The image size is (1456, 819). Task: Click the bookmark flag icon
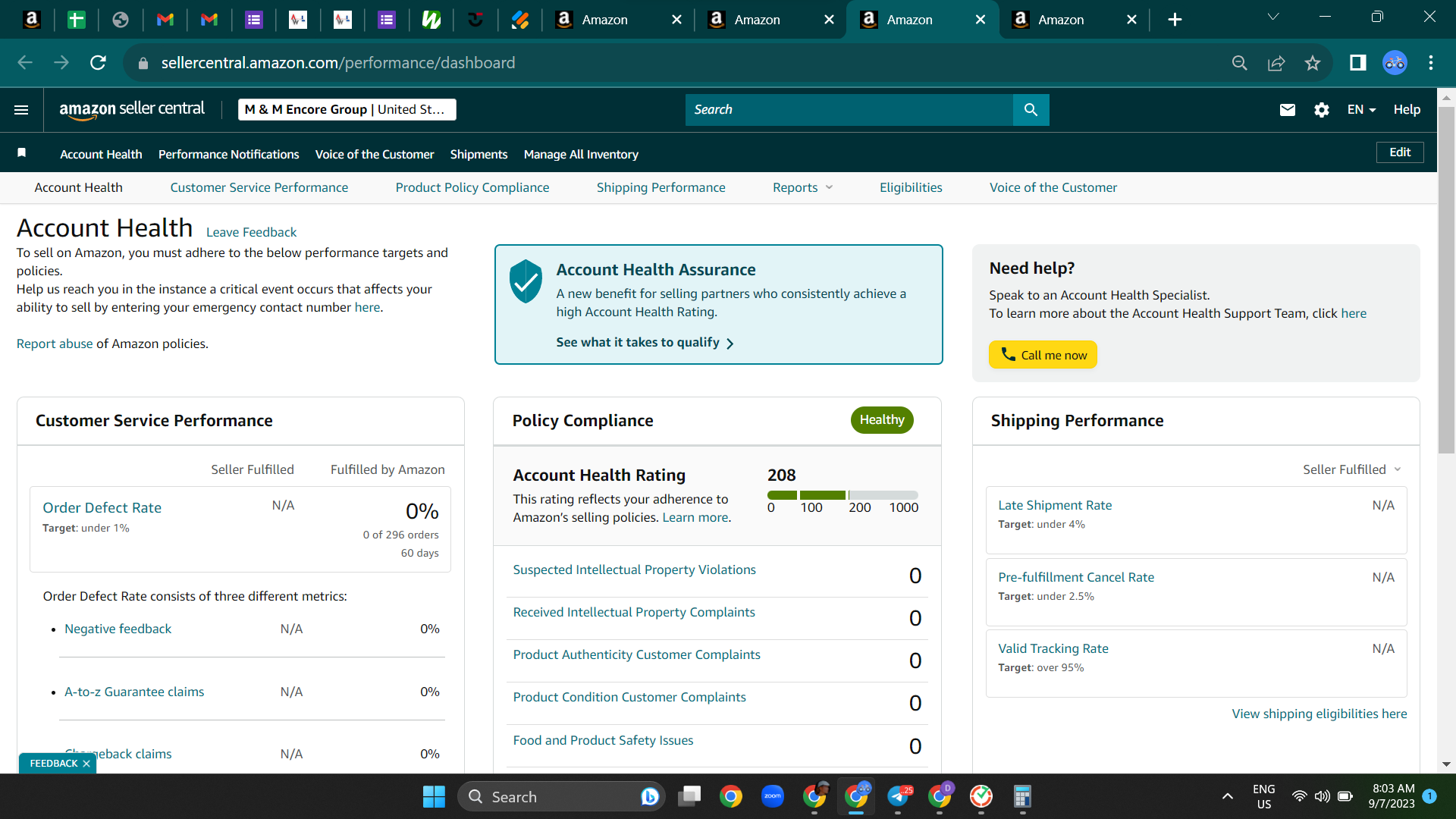22,153
